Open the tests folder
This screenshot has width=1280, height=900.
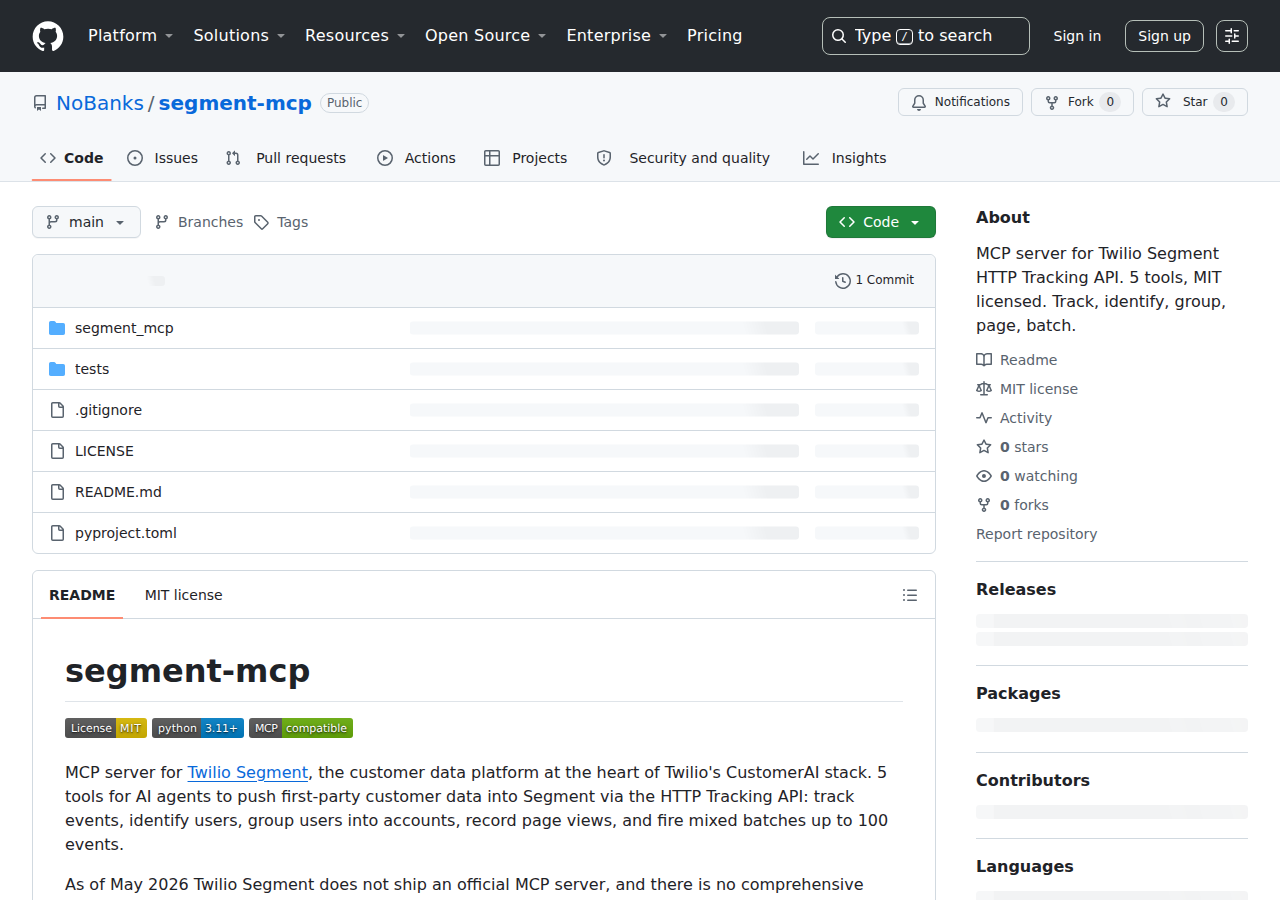tap(92, 369)
